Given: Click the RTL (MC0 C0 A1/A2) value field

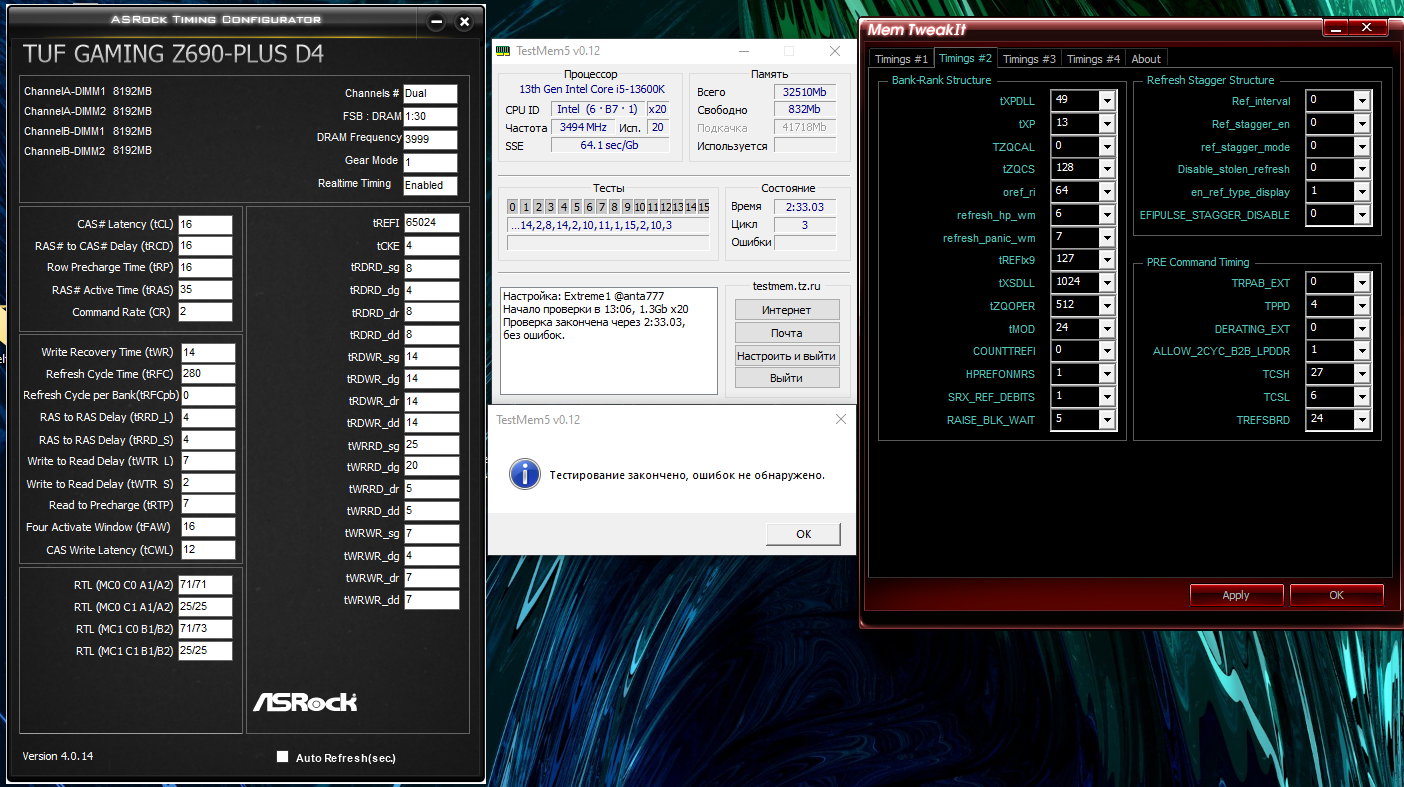Looking at the screenshot, I should coord(205,585).
